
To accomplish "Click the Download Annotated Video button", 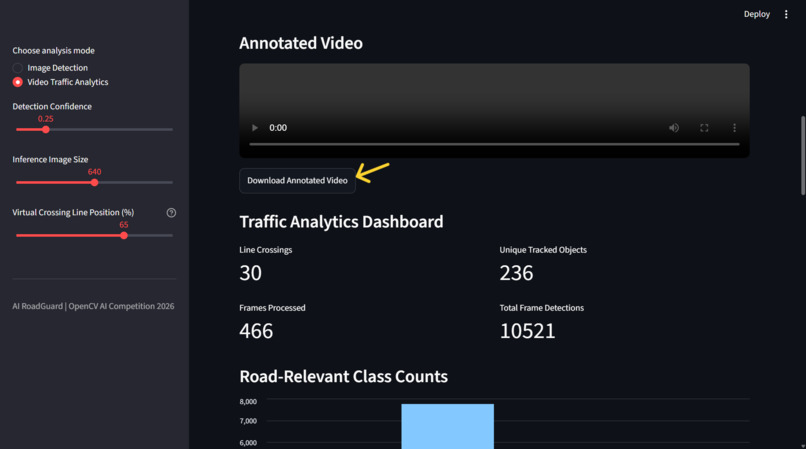I will [x=297, y=181].
